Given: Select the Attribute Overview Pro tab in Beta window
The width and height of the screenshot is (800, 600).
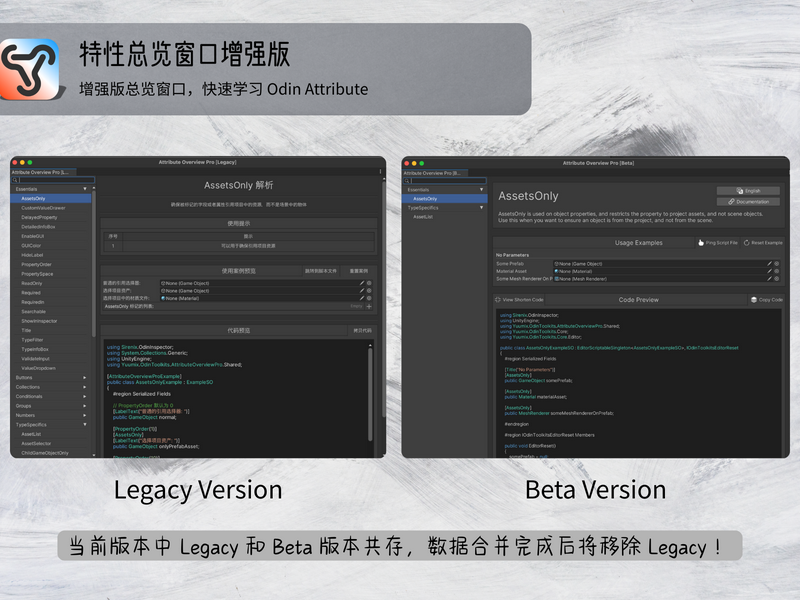Looking at the screenshot, I should click(x=435, y=173).
